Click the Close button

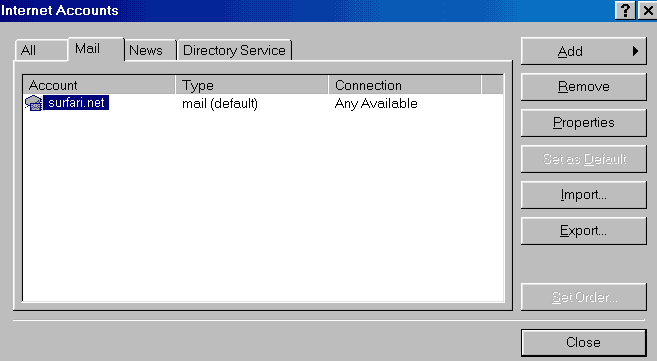(584, 343)
